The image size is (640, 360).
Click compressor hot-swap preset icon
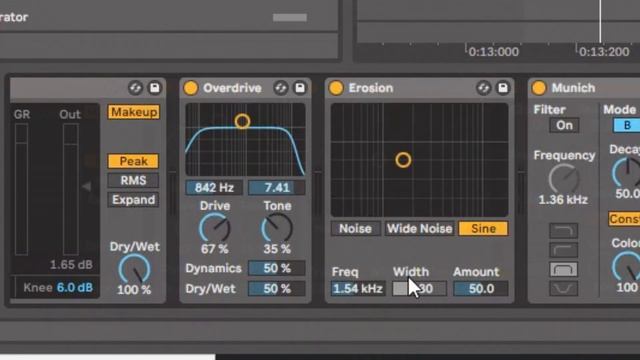pos(135,88)
